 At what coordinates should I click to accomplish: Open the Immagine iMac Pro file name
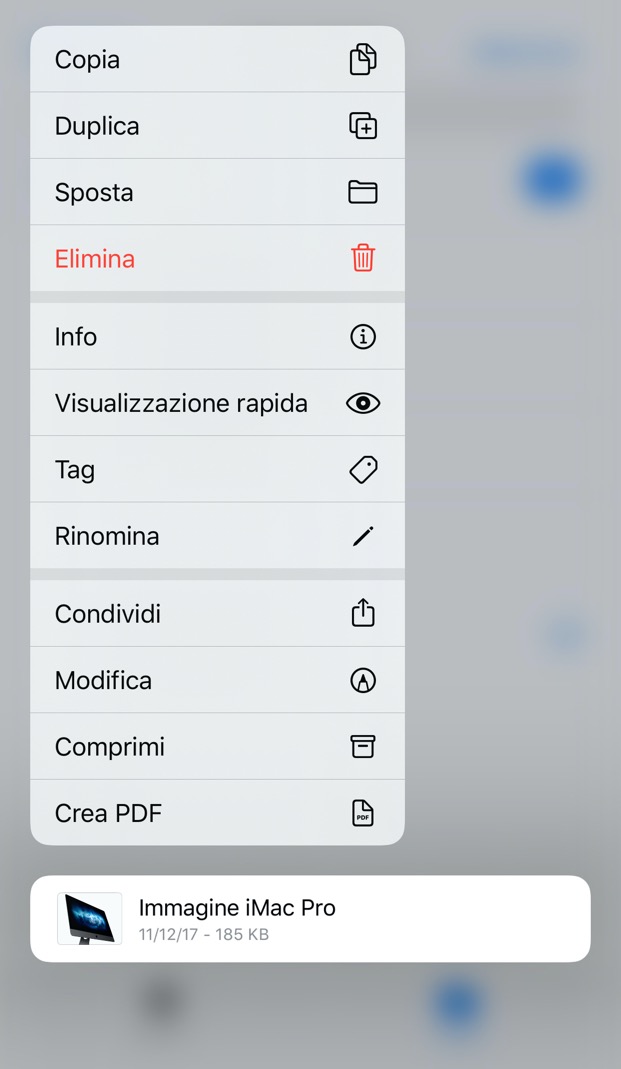click(237, 908)
